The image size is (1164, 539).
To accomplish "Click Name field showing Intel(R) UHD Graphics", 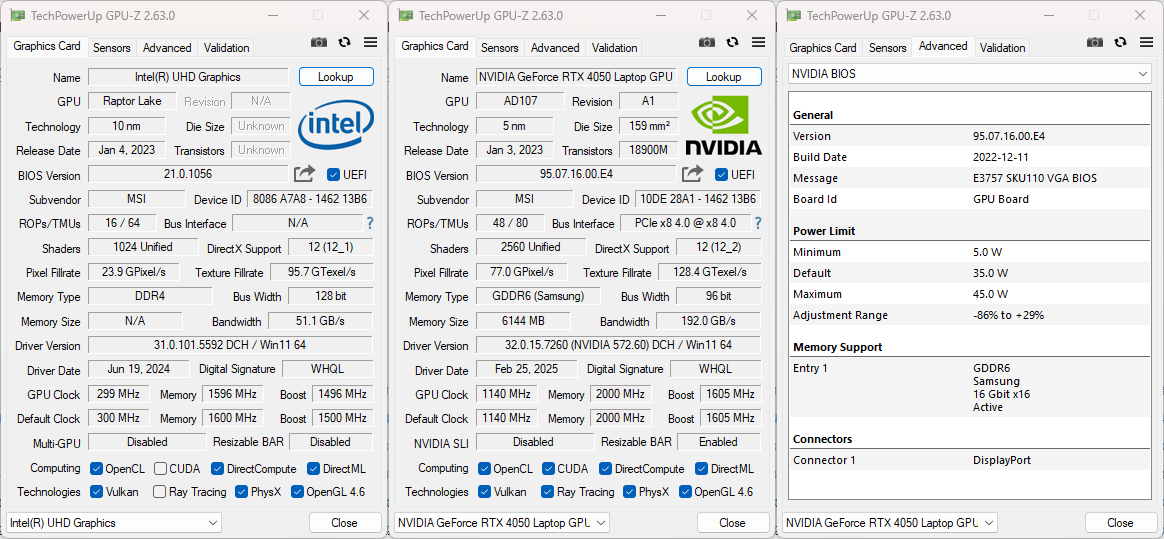I will tap(188, 77).
